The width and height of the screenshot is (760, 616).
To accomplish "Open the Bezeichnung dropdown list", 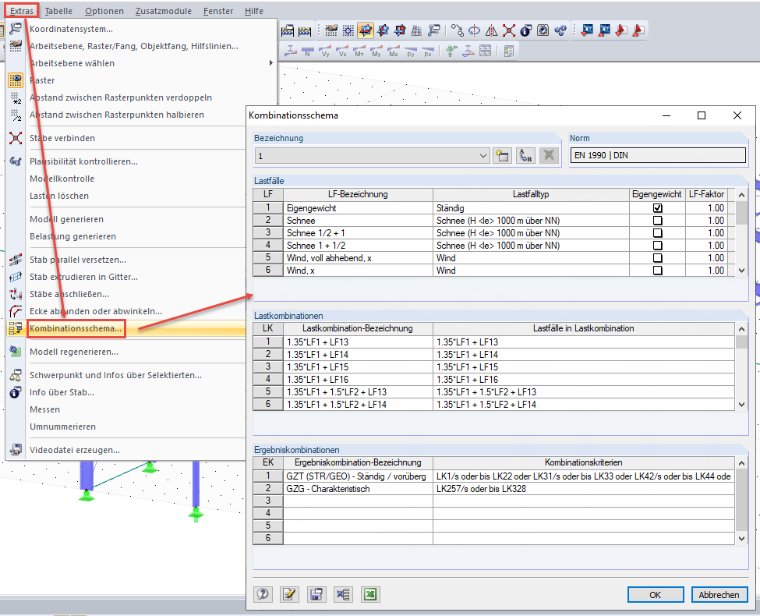I will [x=483, y=156].
